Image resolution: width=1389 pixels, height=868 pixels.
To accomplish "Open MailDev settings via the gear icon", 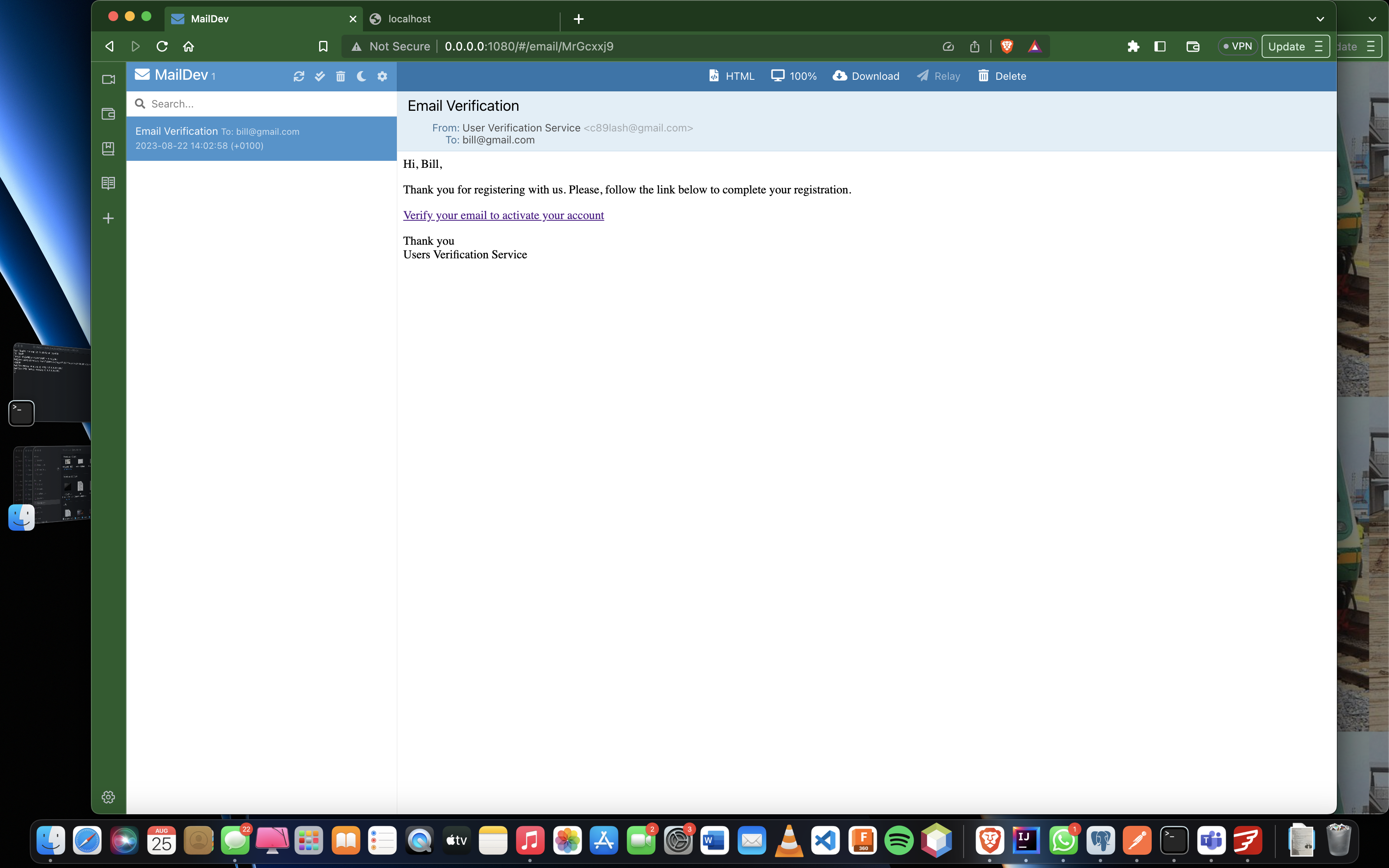I will (x=382, y=76).
